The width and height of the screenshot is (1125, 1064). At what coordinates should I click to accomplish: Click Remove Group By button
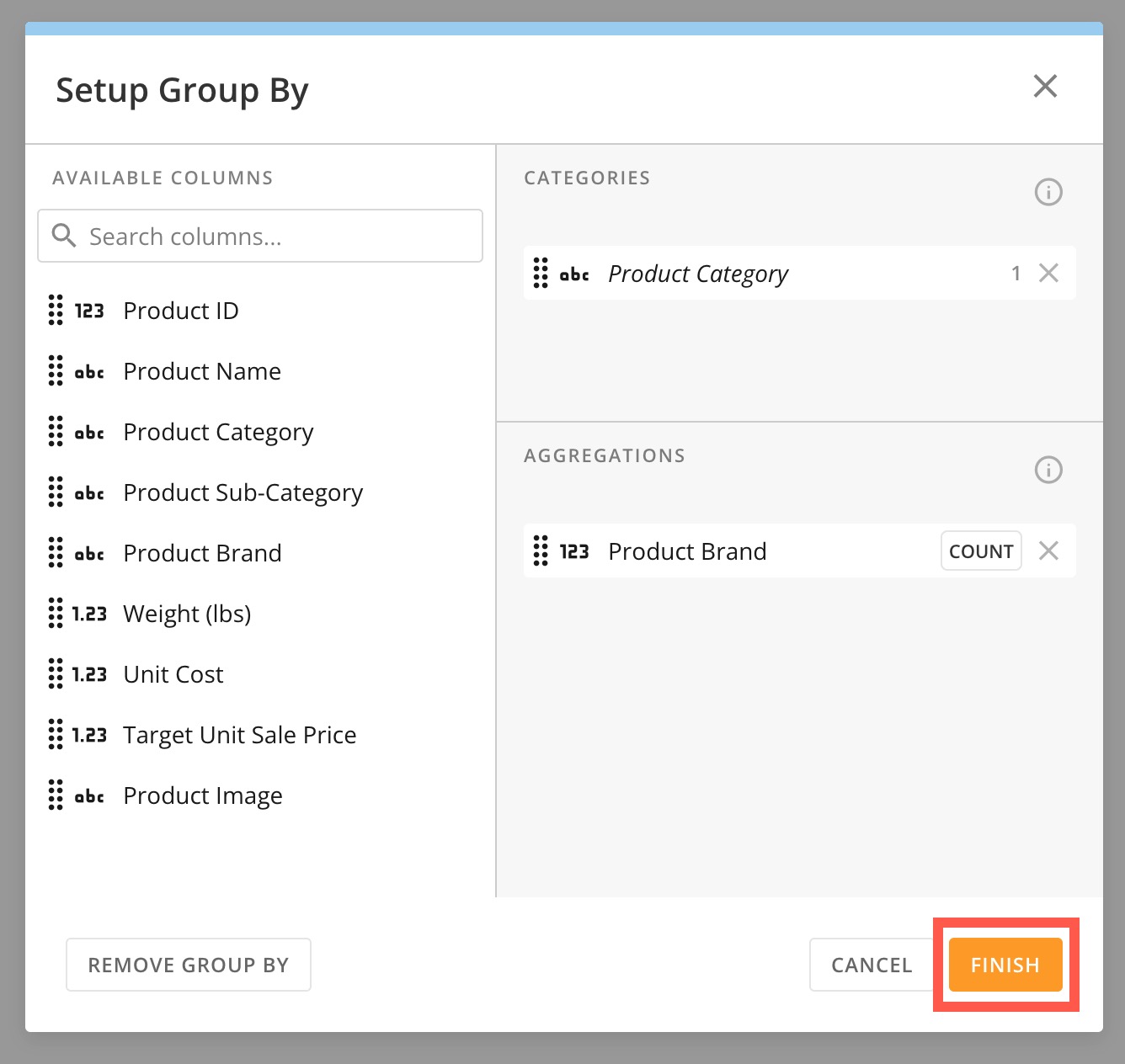click(189, 965)
